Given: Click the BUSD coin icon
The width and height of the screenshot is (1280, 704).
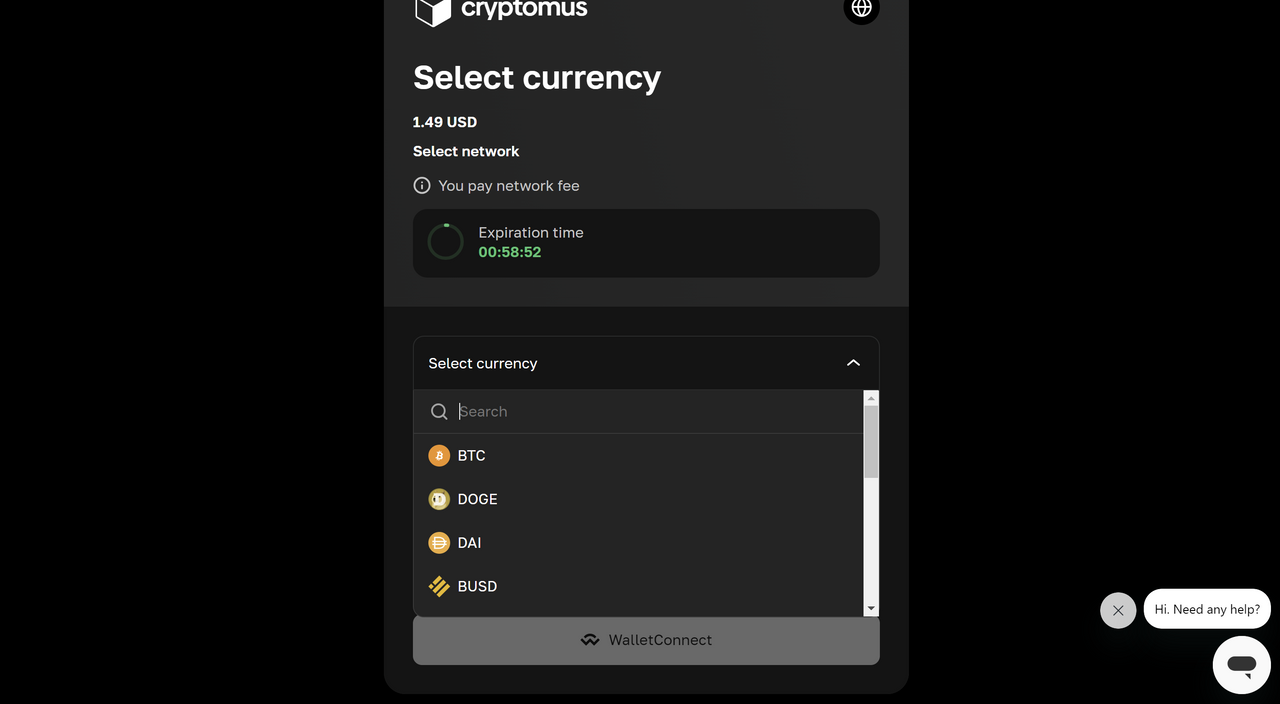Looking at the screenshot, I should pyautogui.click(x=439, y=587).
